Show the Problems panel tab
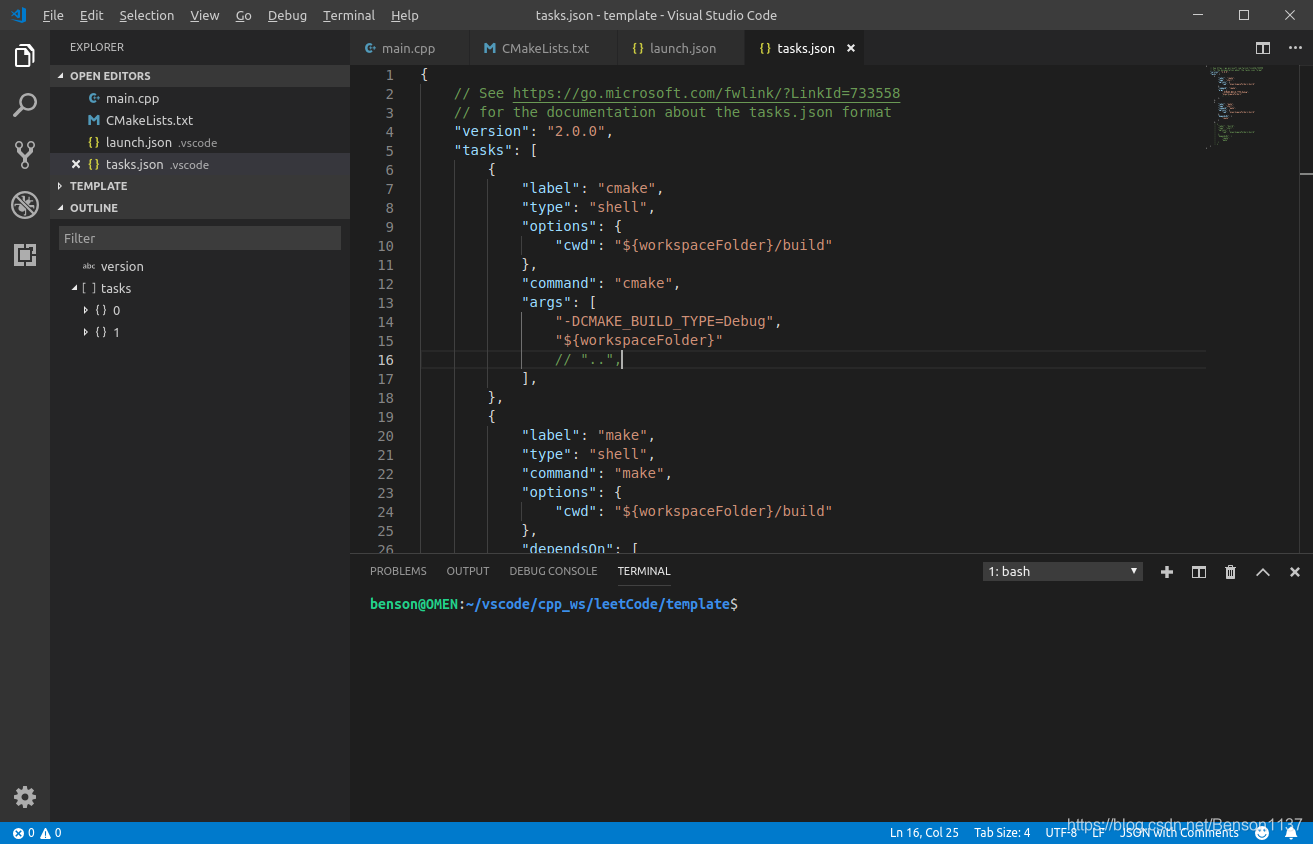The image size is (1313, 844). tap(398, 571)
